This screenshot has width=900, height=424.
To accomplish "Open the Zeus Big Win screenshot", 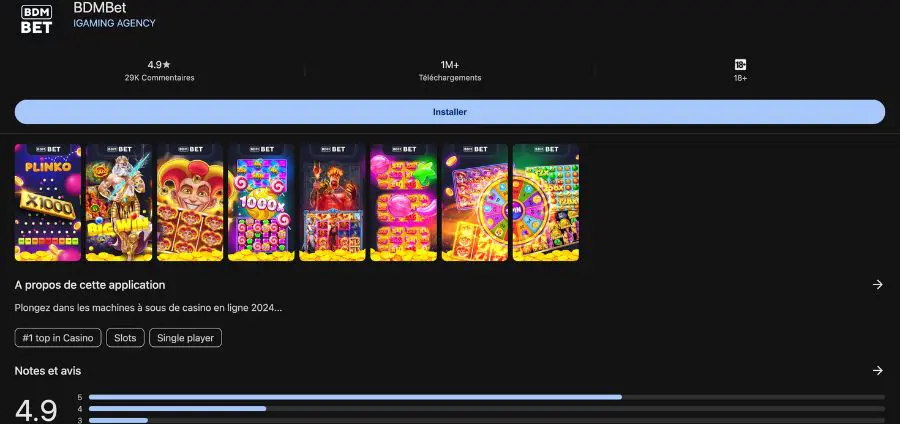I will pos(118,202).
